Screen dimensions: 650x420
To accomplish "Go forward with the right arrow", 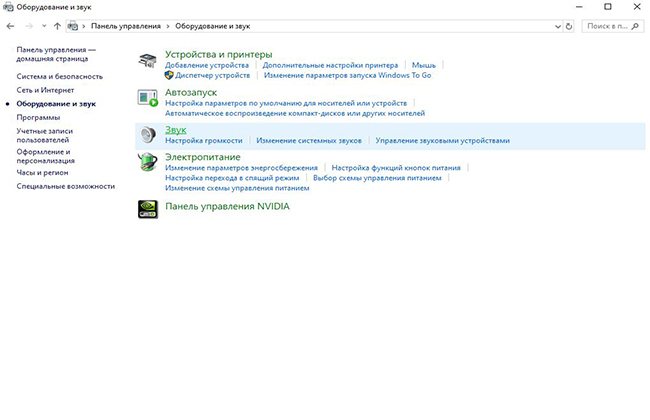I will coord(29,26).
